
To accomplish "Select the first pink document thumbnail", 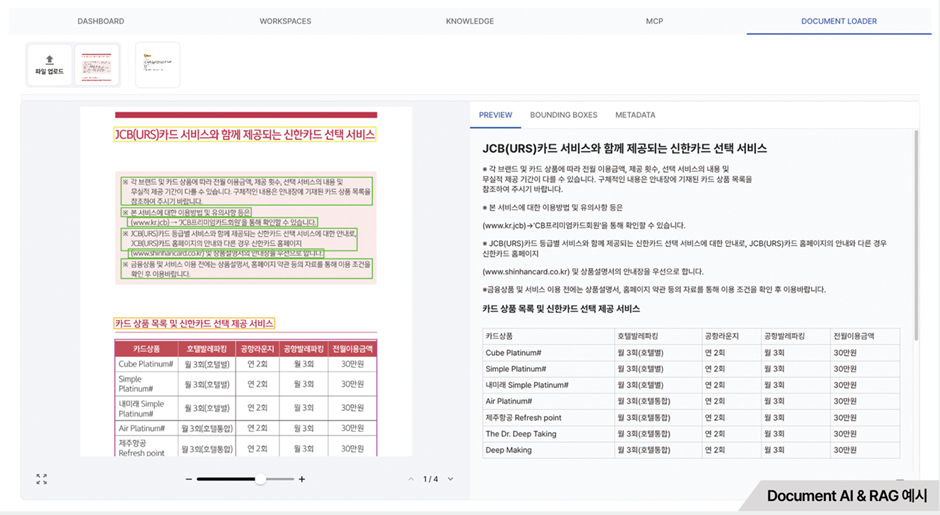I will [97, 64].
